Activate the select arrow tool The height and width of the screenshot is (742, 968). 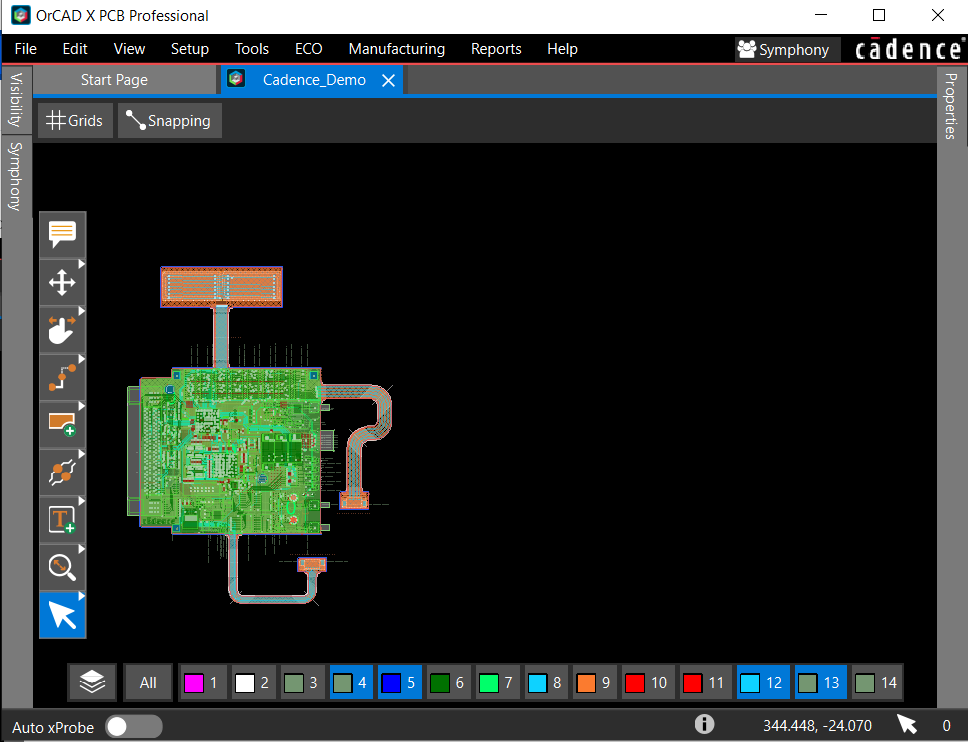click(x=62, y=615)
